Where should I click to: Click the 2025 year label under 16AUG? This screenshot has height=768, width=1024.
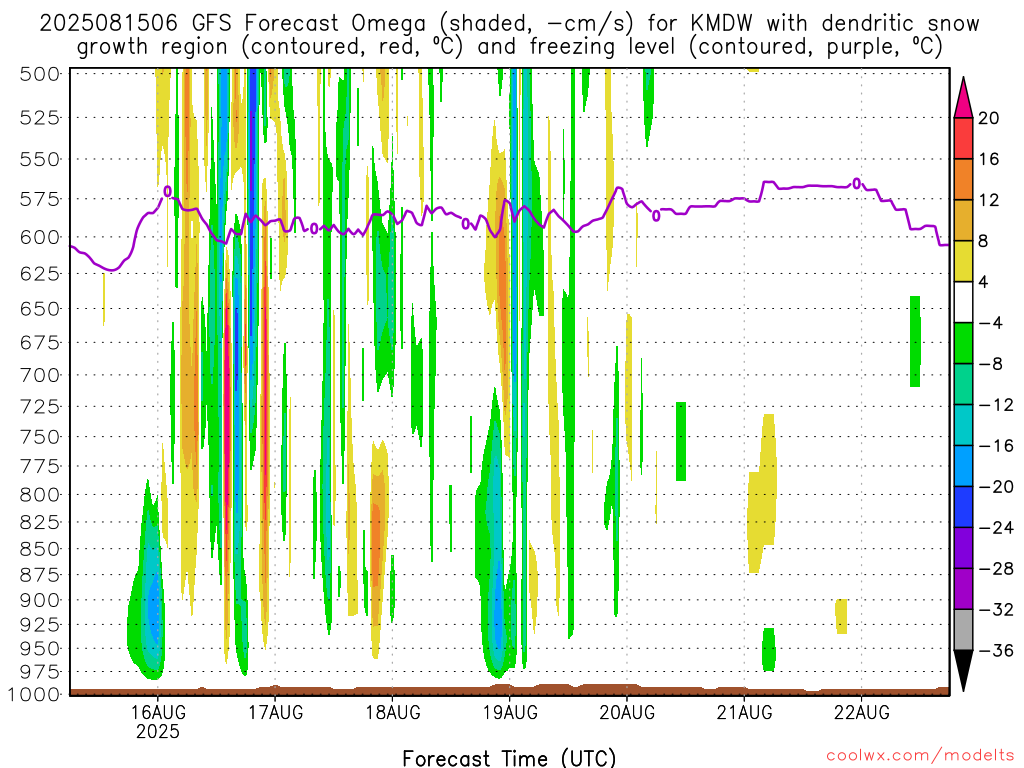157,731
